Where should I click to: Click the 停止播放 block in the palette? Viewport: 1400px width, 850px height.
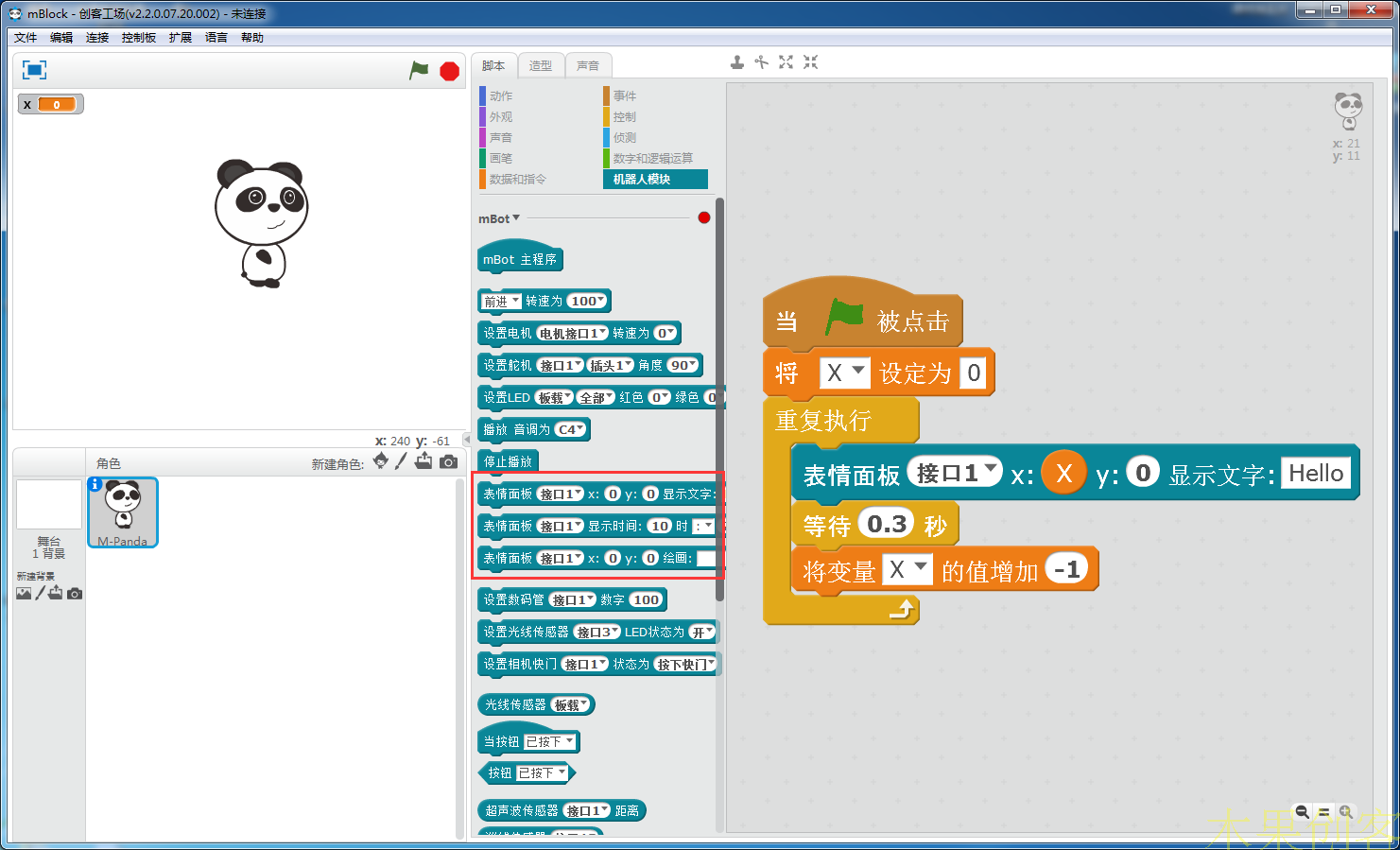[507, 460]
